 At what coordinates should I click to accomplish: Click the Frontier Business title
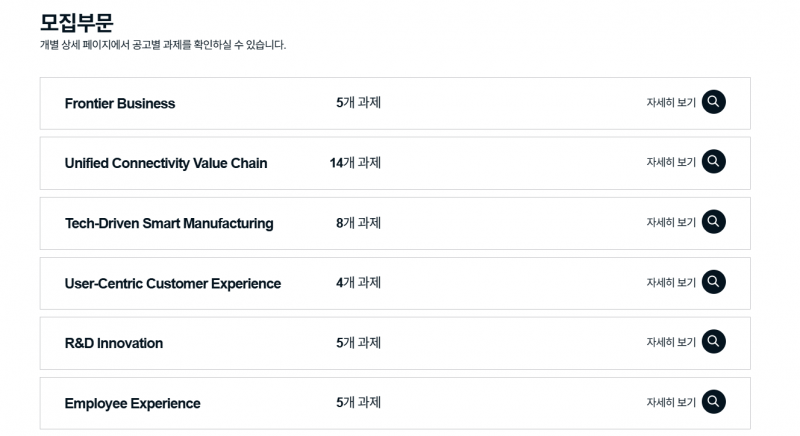point(120,103)
